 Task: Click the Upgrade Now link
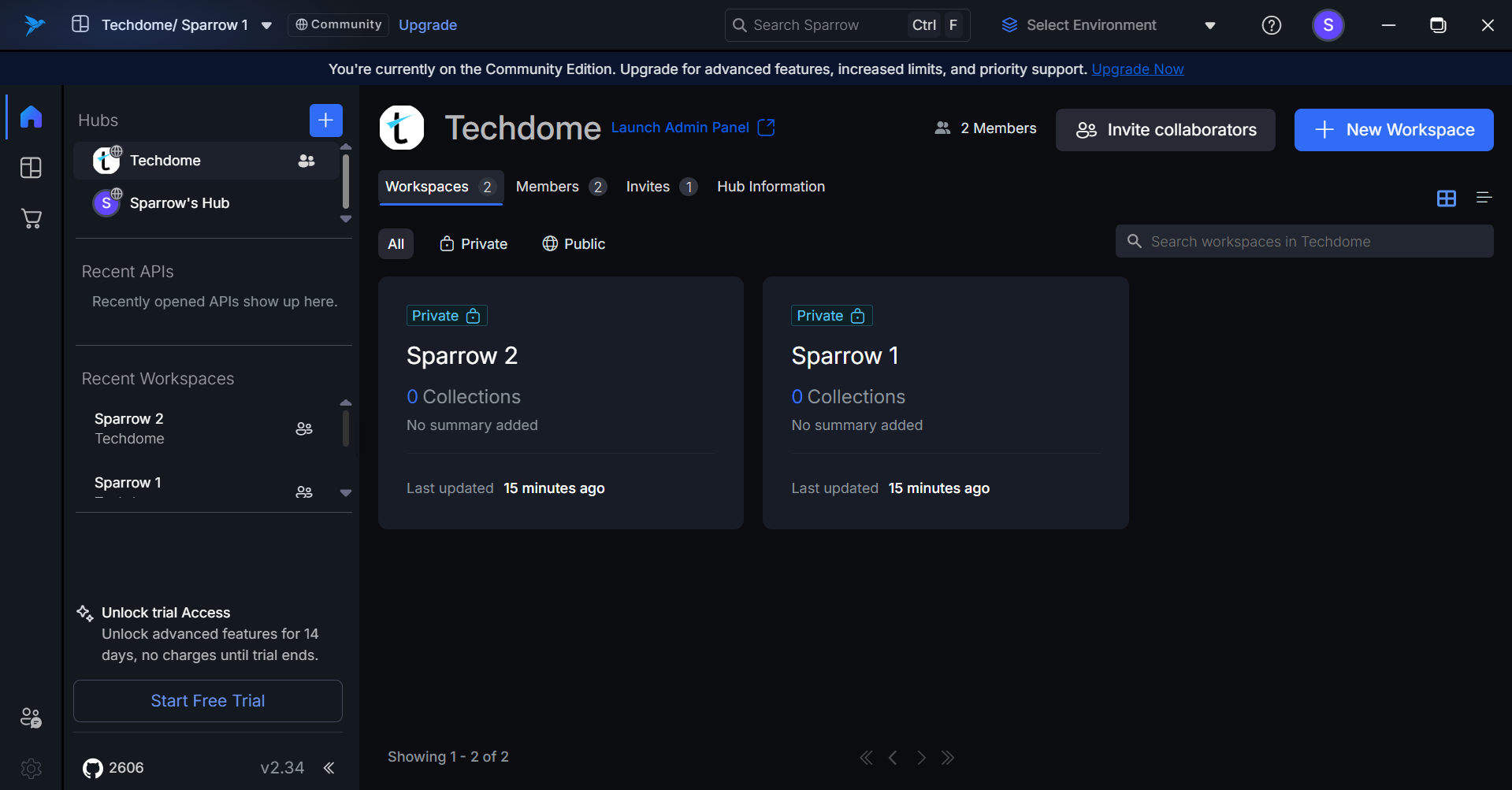(1137, 69)
